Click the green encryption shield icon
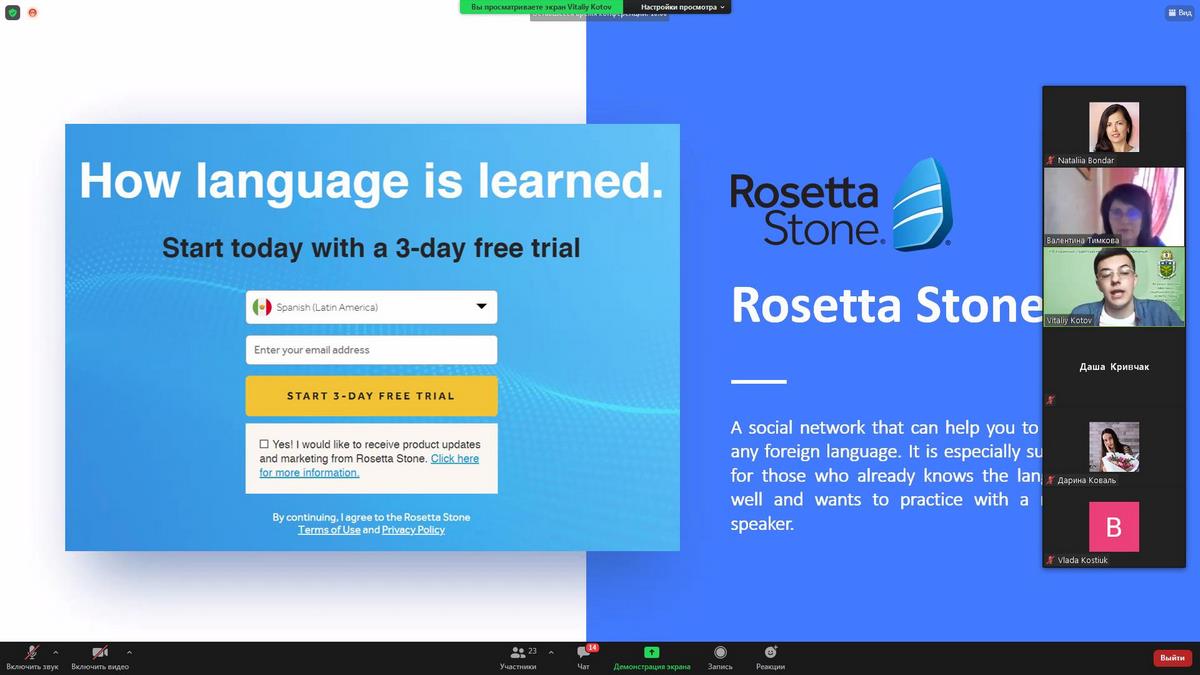The image size is (1200, 675). tap(13, 13)
